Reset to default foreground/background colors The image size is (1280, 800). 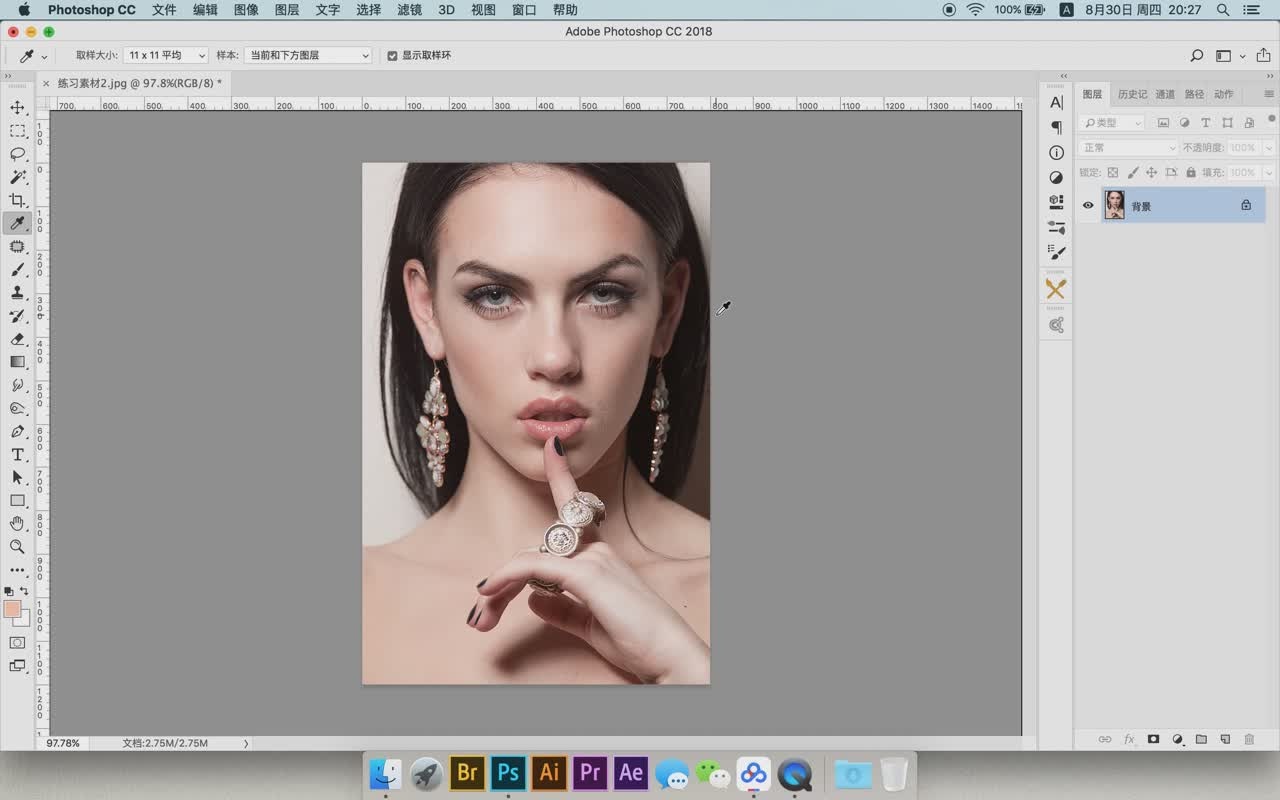[9, 591]
